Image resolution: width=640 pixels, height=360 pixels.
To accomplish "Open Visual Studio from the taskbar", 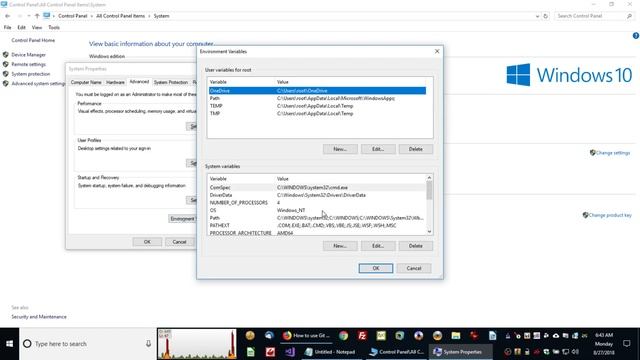I will click(x=289, y=352).
